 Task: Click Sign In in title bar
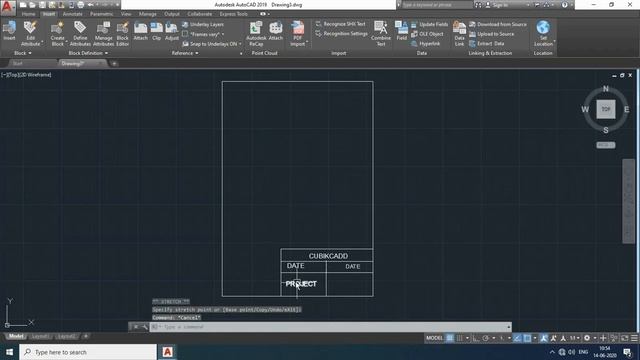[496, 5]
